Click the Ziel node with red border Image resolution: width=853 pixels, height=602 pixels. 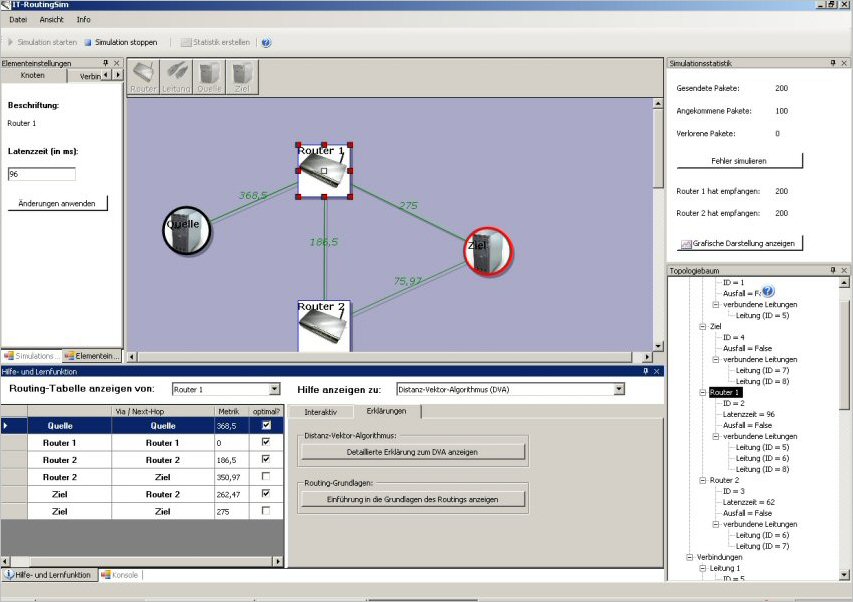coord(488,250)
